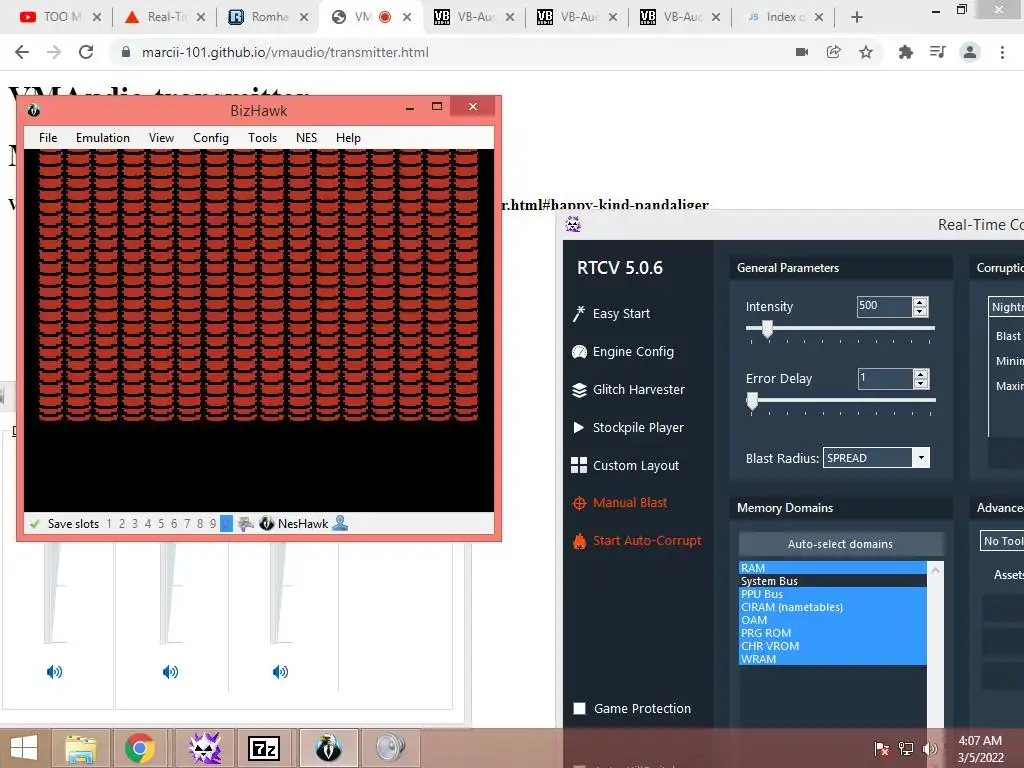Click Start Auto-Corrupt flame button
The height and width of the screenshot is (768, 1024).
tap(637, 541)
